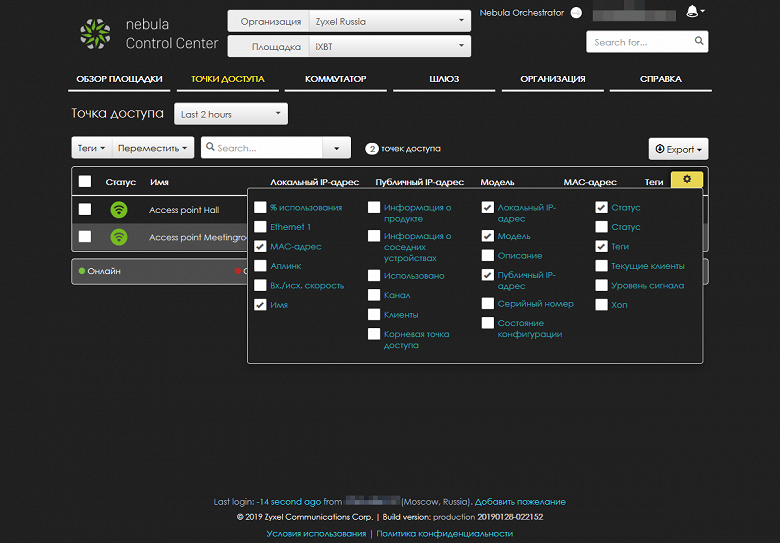Click the magnifier icon in top search
The width and height of the screenshot is (780, 543).
[x=698, y=41]
